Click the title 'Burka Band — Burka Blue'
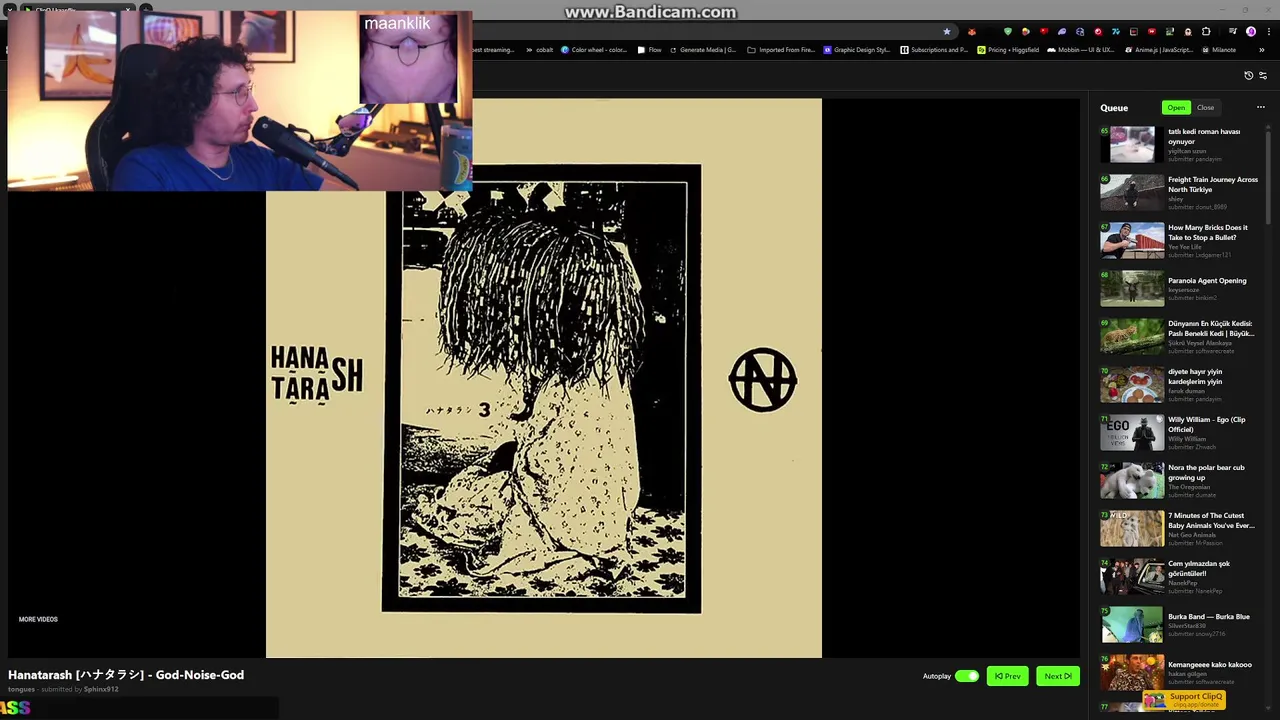Viewport: 1280px width, 720px height. tap(1209, 617)
